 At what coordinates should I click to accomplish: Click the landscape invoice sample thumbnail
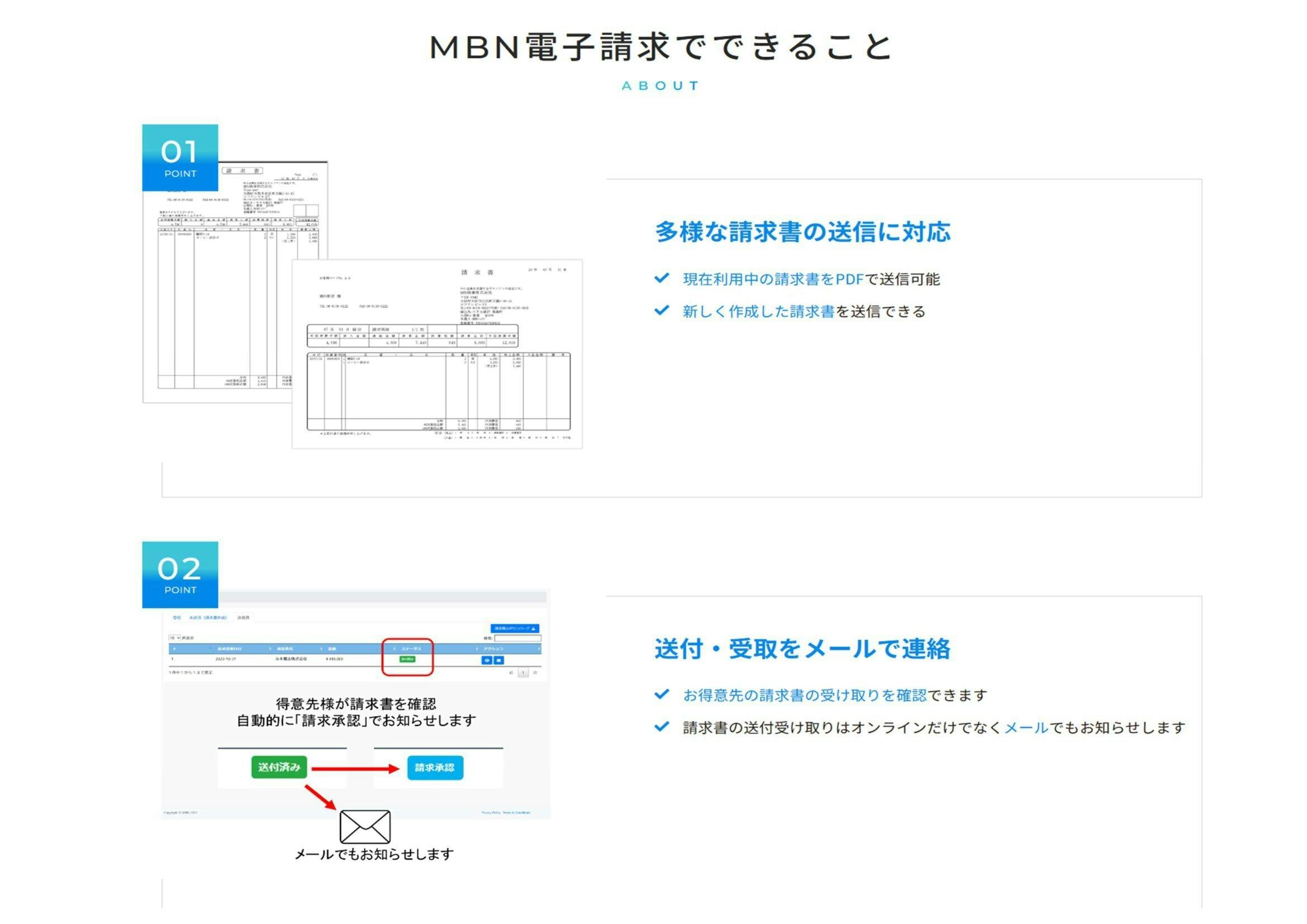pyautogui.click(x=436, y=354)
